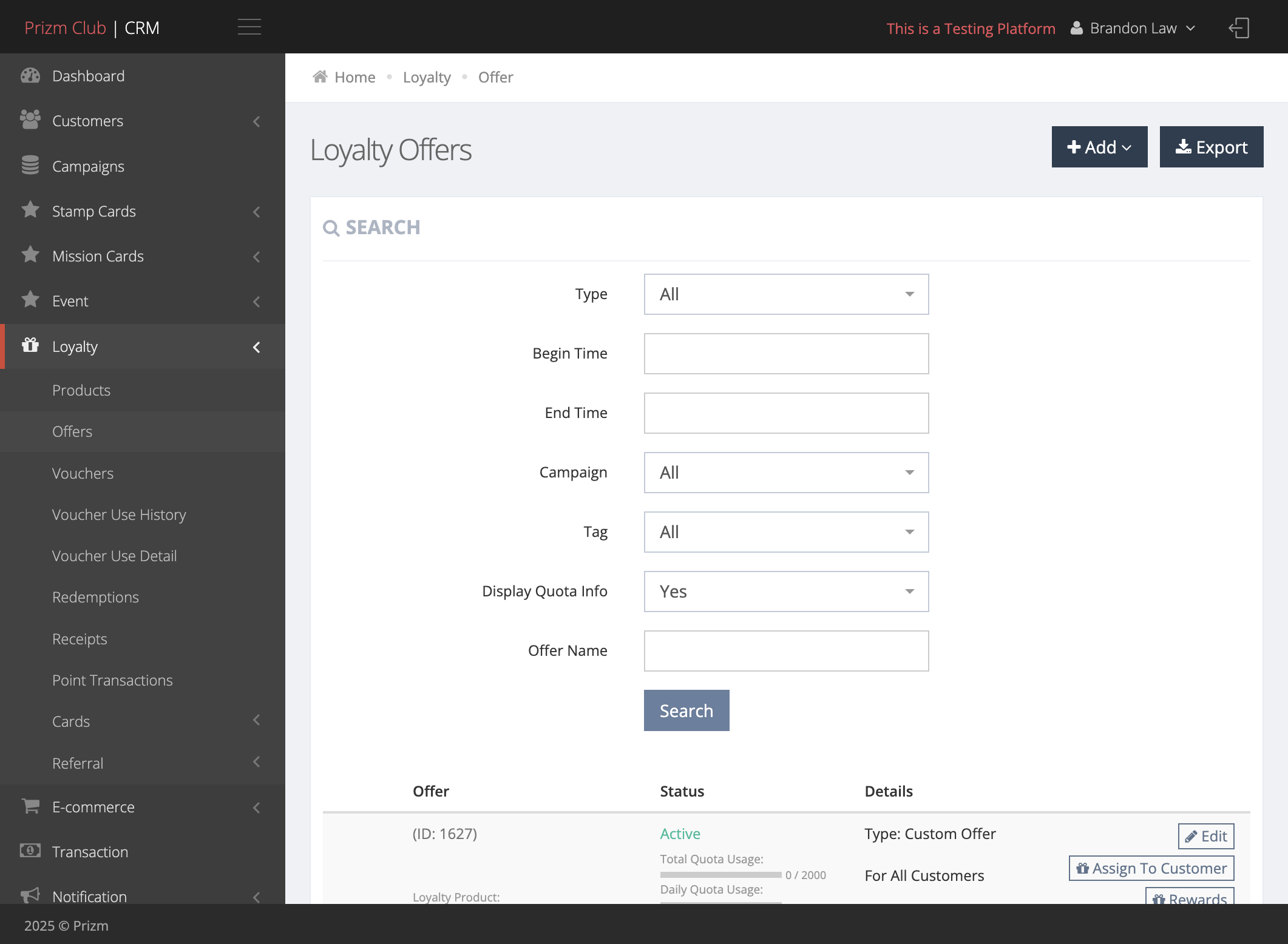Click the Transaction money icon
The image size is (1288, 944).
[30, 851]
